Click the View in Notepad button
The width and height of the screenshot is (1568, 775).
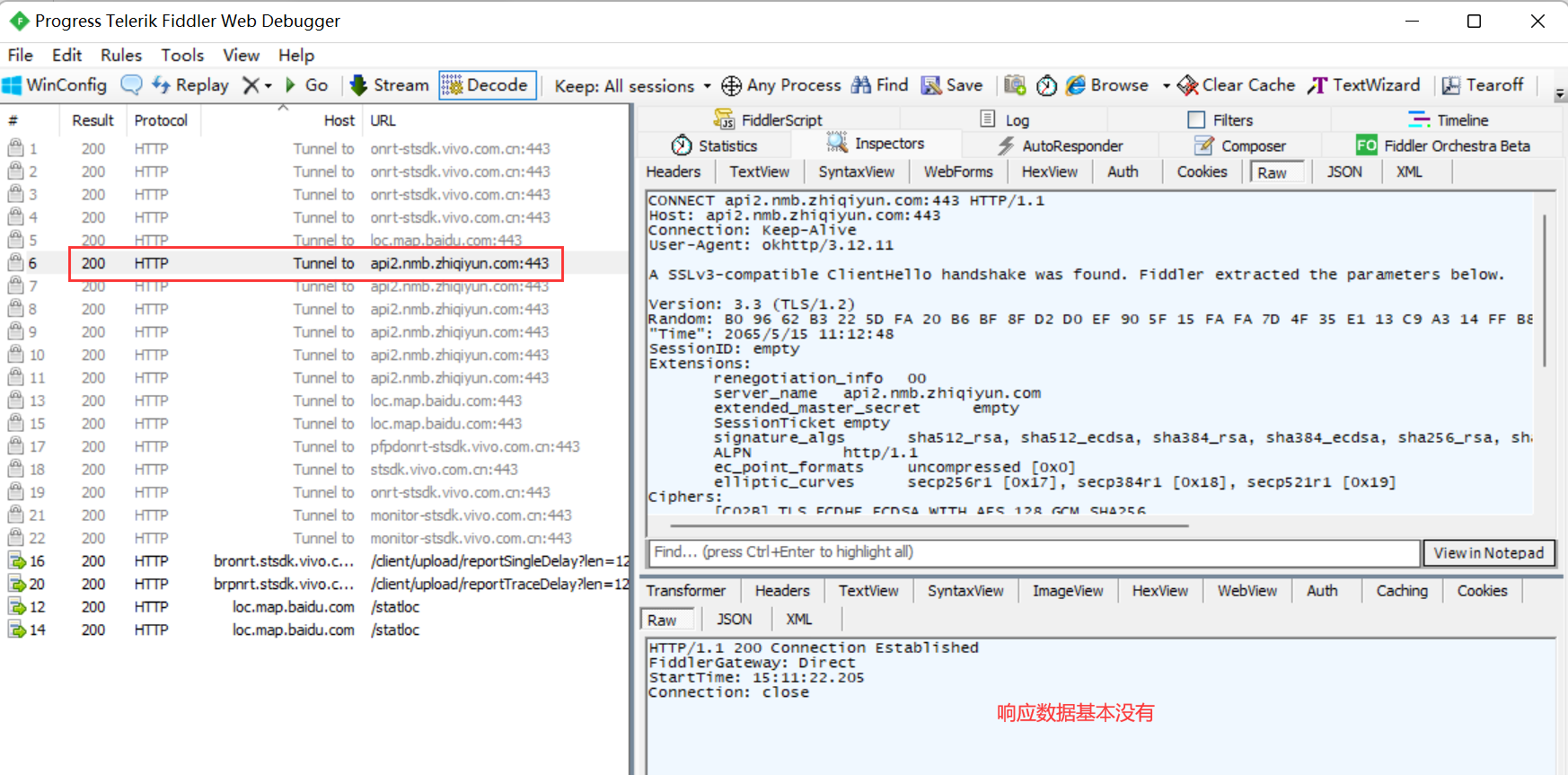coord(1488,553)
